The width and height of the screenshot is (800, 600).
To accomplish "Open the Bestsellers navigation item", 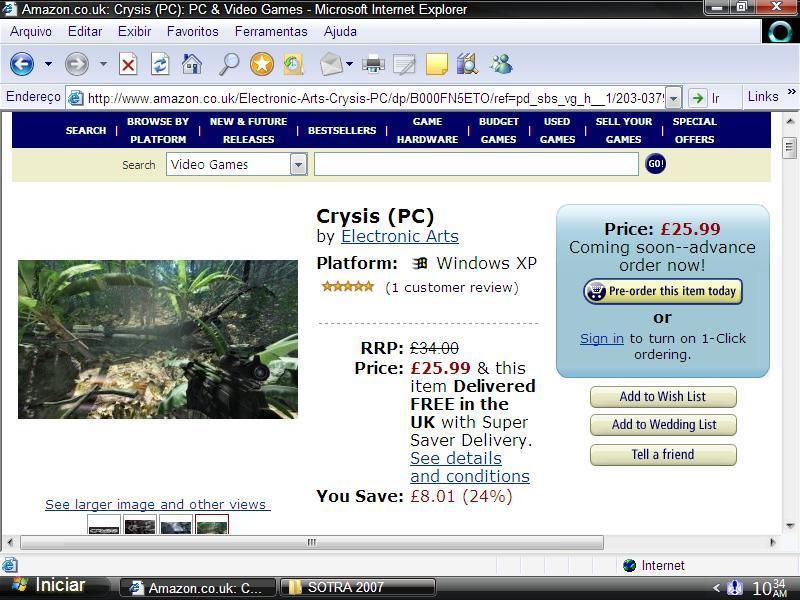I will 342,131.
